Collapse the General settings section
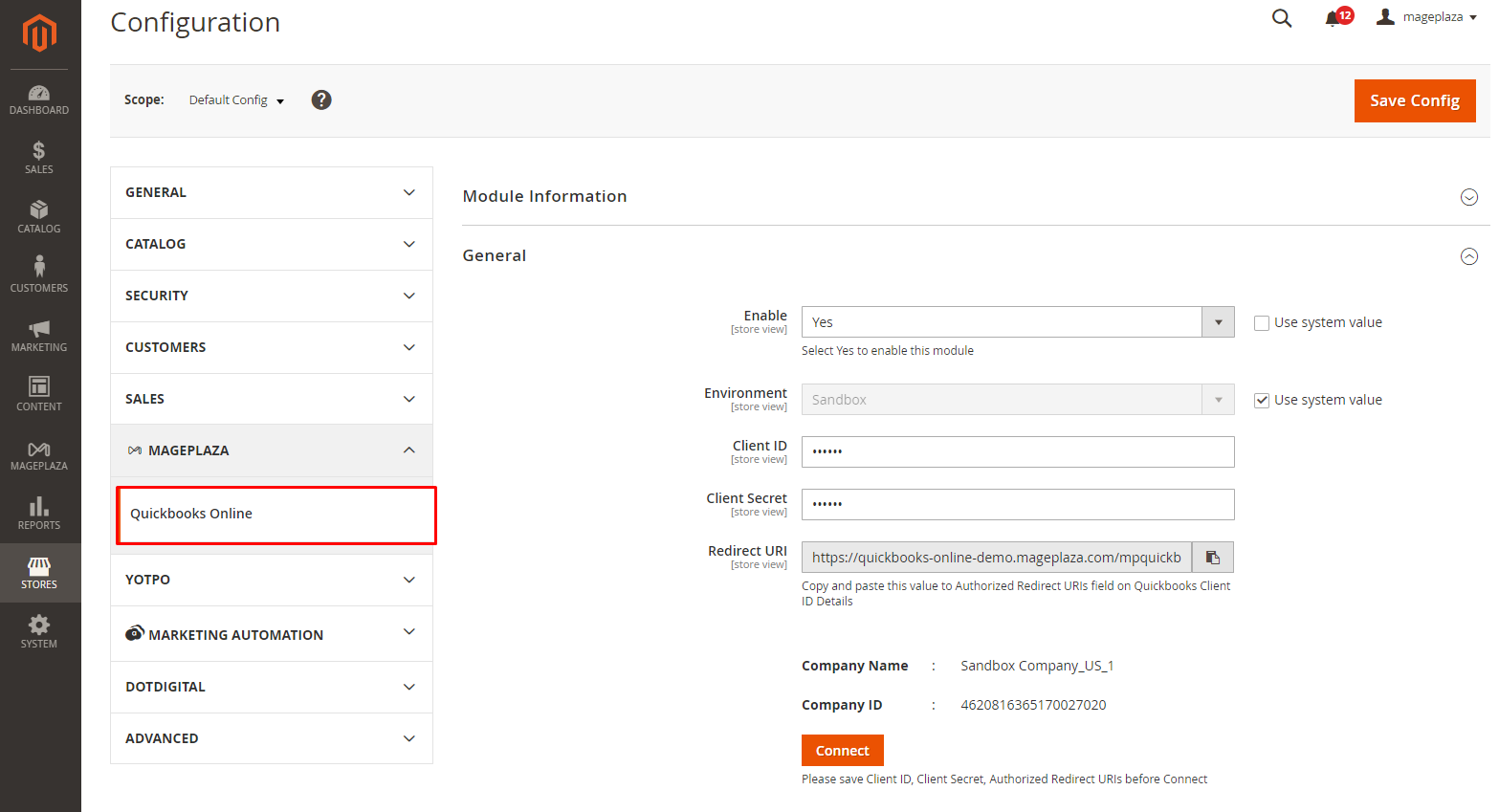Viewport: 1499px width, 812px height. (x=976, y=255)
